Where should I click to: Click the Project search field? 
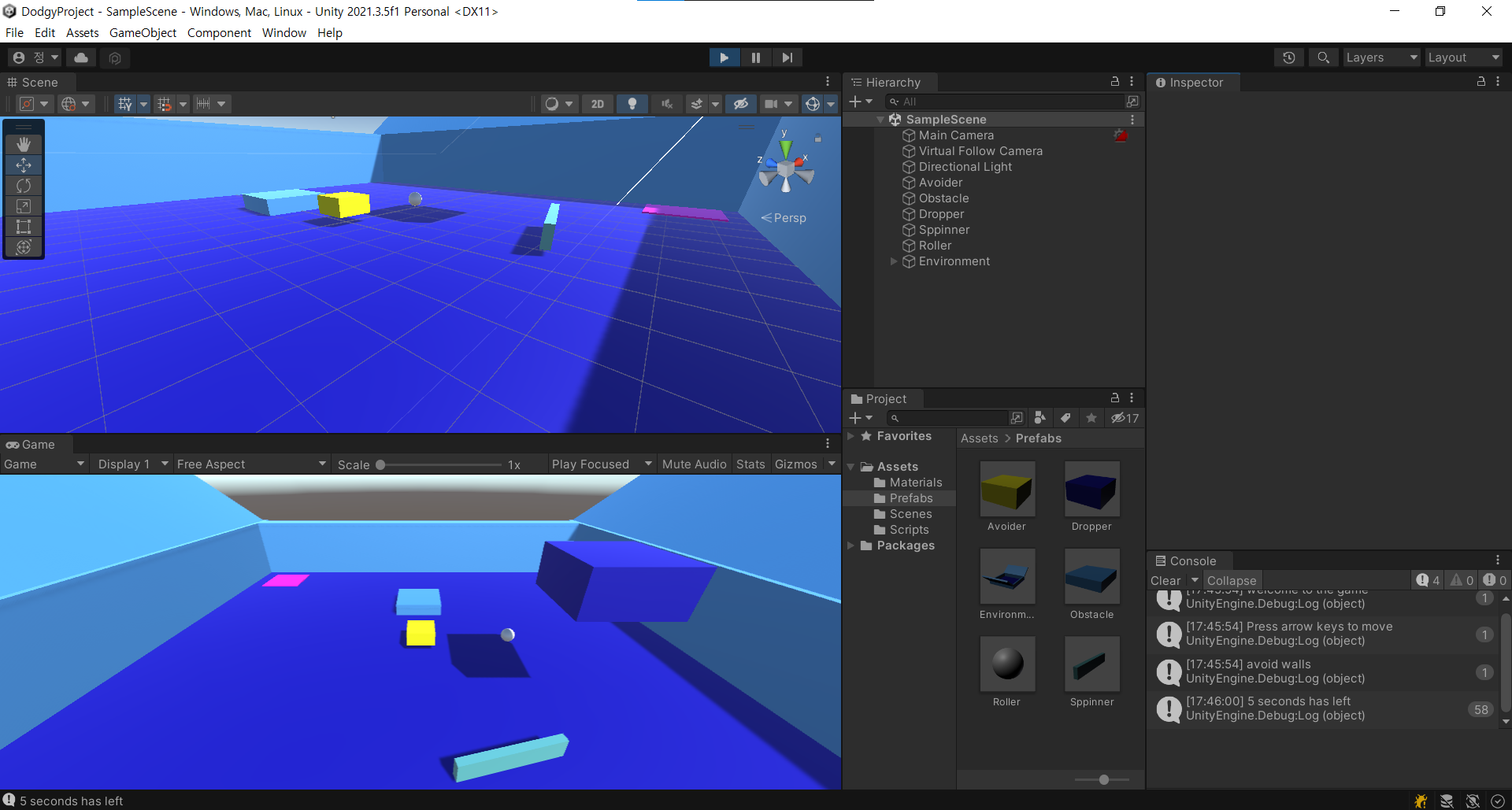click(948, 418)
